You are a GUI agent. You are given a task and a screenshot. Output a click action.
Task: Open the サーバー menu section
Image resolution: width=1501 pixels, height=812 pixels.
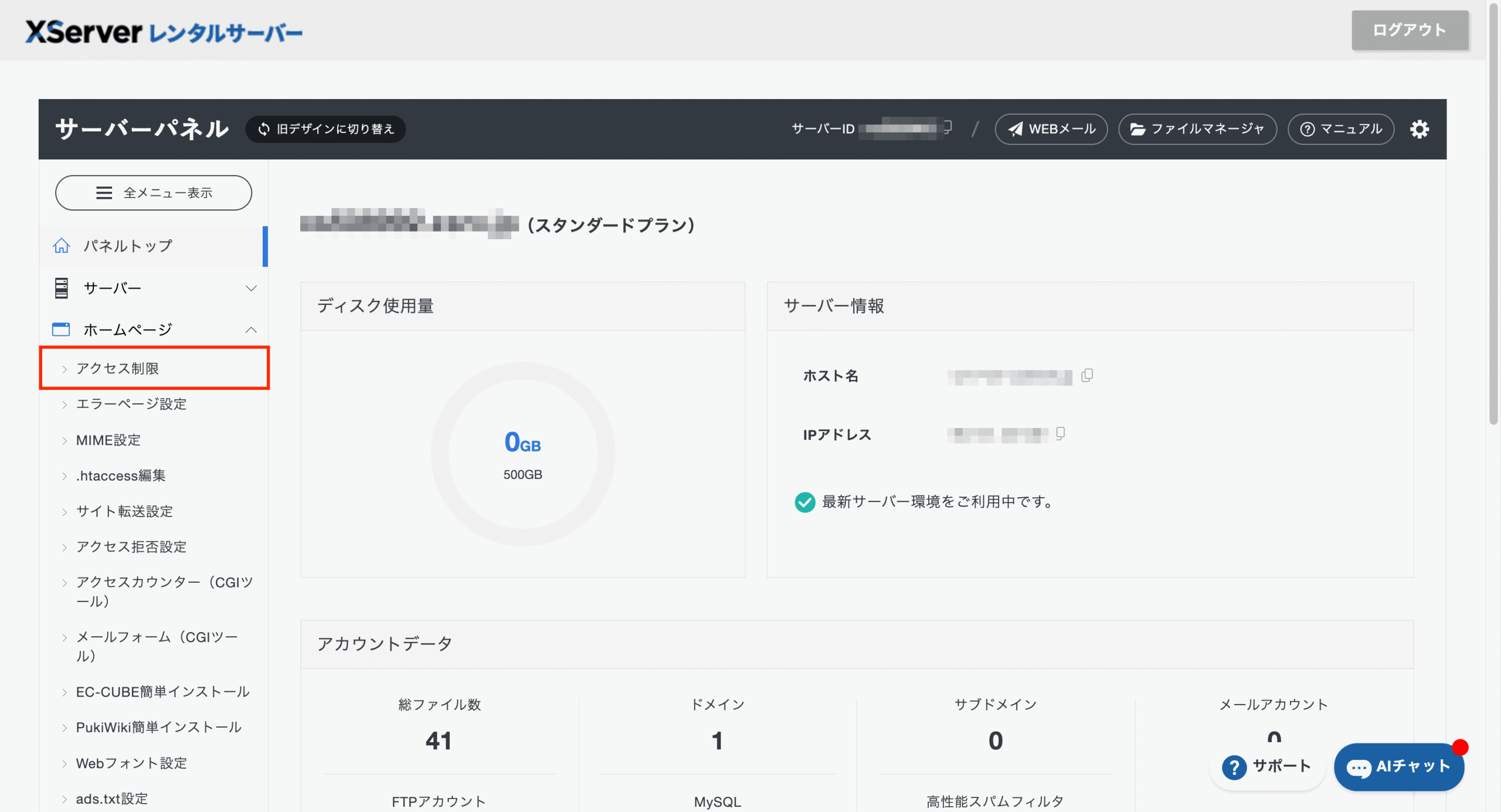click(x=154, y=288)
